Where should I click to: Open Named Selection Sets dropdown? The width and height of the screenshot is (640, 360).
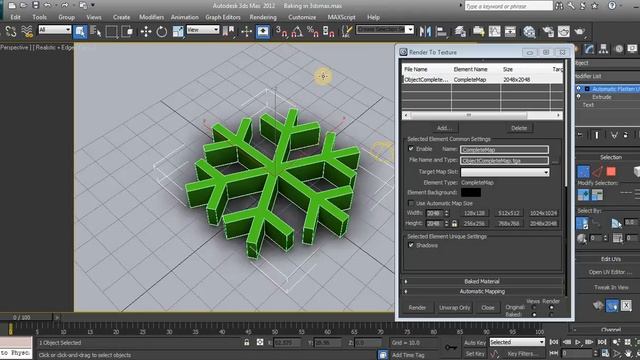tap(385, 30)
